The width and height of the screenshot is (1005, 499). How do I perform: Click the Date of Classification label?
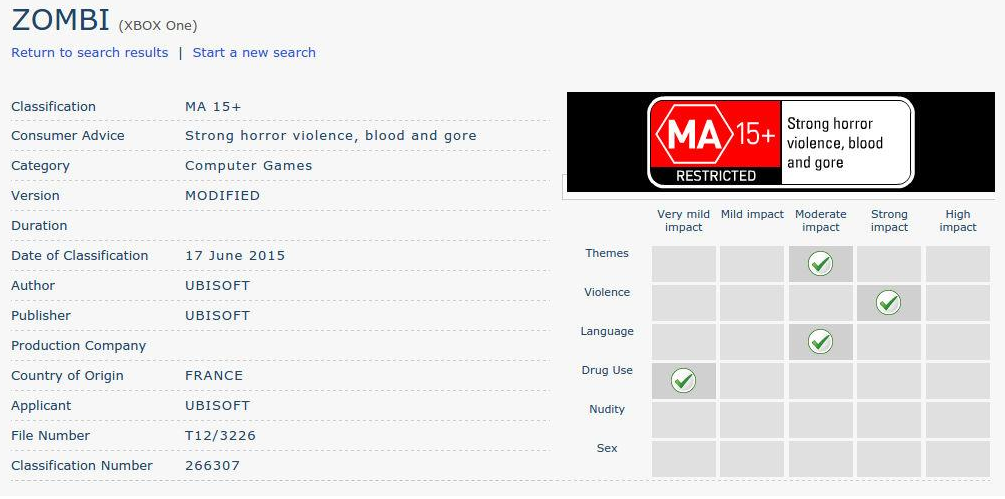79,256
